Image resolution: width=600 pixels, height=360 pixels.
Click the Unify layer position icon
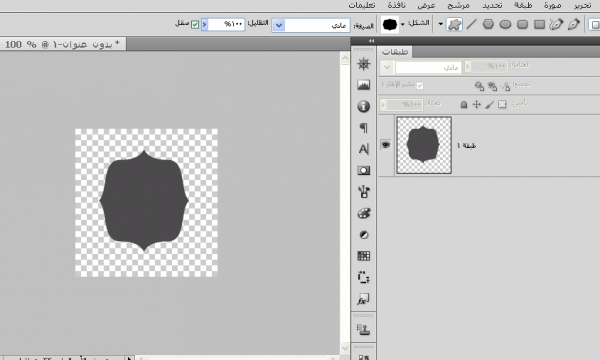505,86
